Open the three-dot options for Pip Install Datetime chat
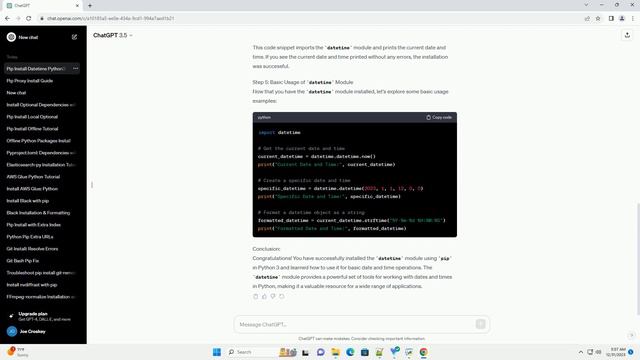Image resolution: width=640 pixels, height=360 pixels. click(x=76, y=69)
